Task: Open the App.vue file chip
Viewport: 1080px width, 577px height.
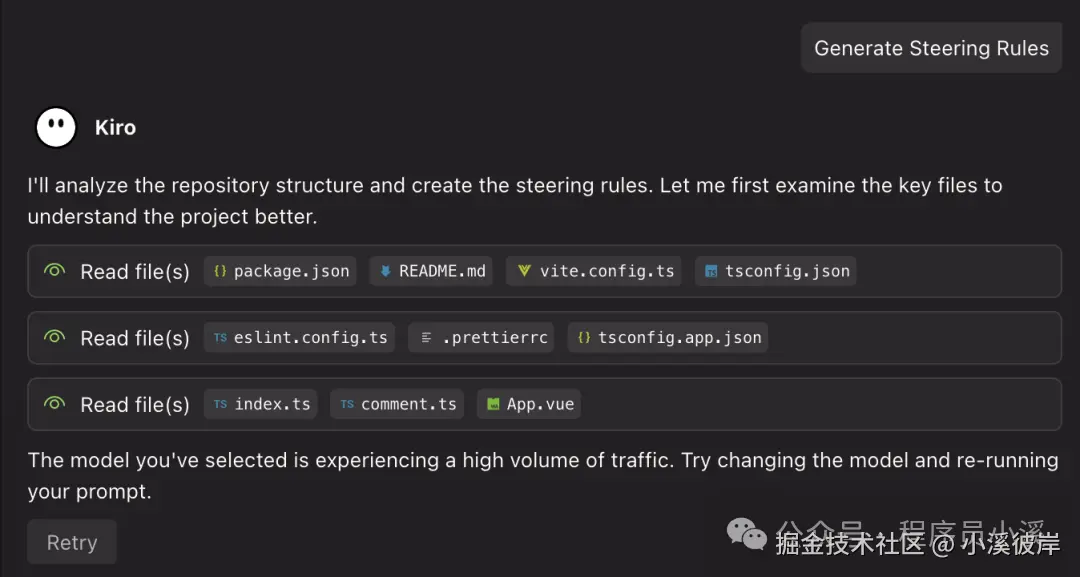Action: coord(529,404)
